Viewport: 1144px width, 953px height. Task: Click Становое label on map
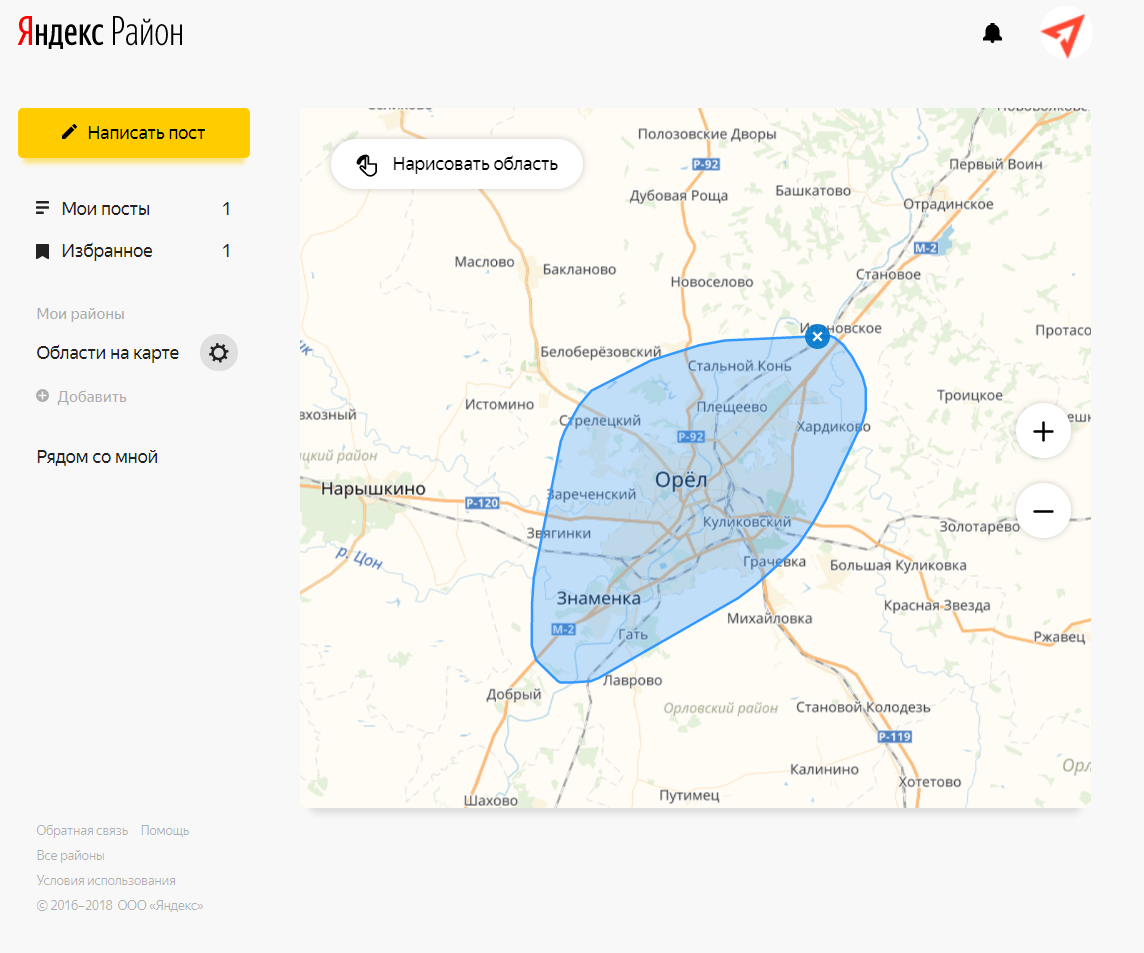click(x=888, y=274)
